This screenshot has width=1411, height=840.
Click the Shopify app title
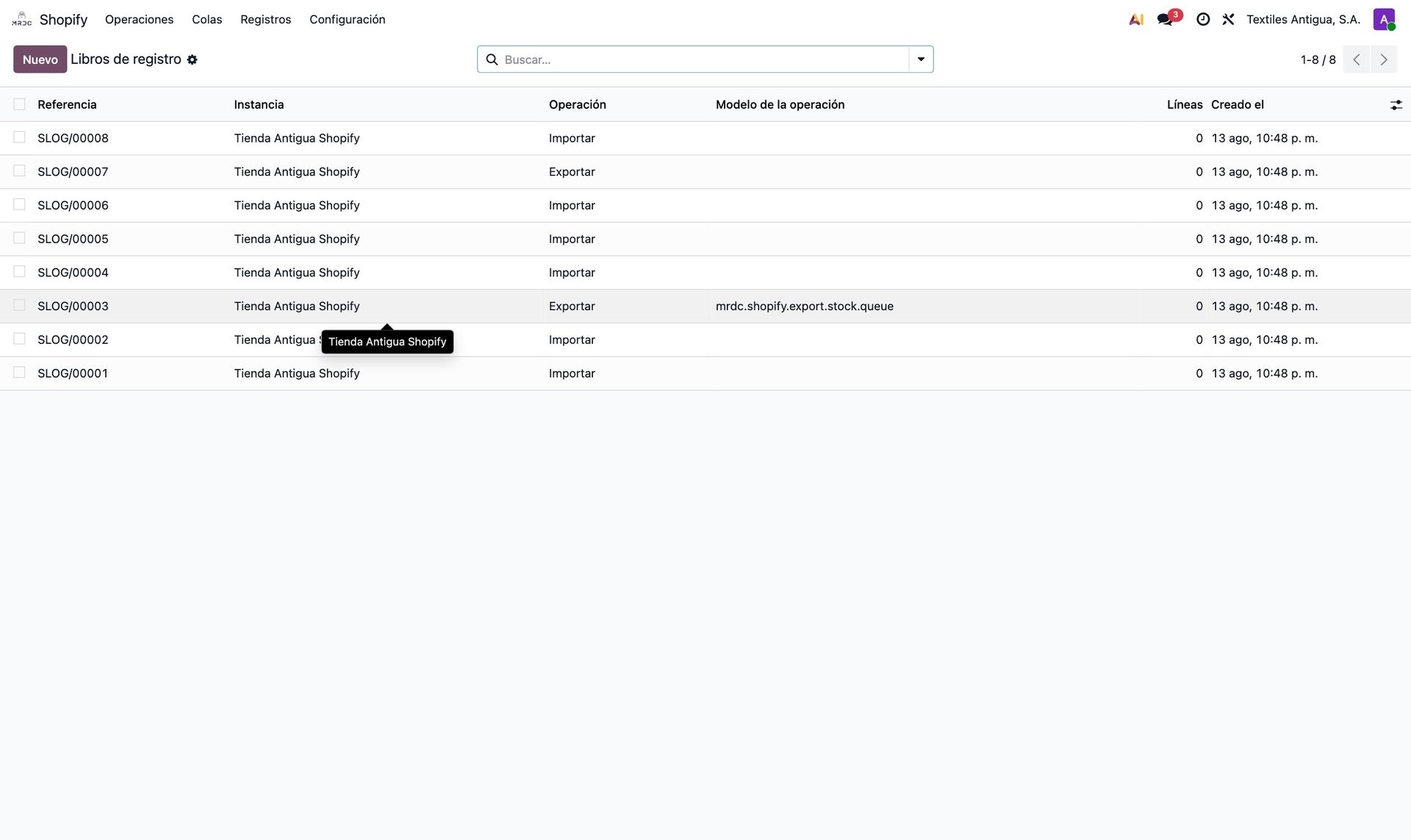pyautogui.click(x=63, y=19)
